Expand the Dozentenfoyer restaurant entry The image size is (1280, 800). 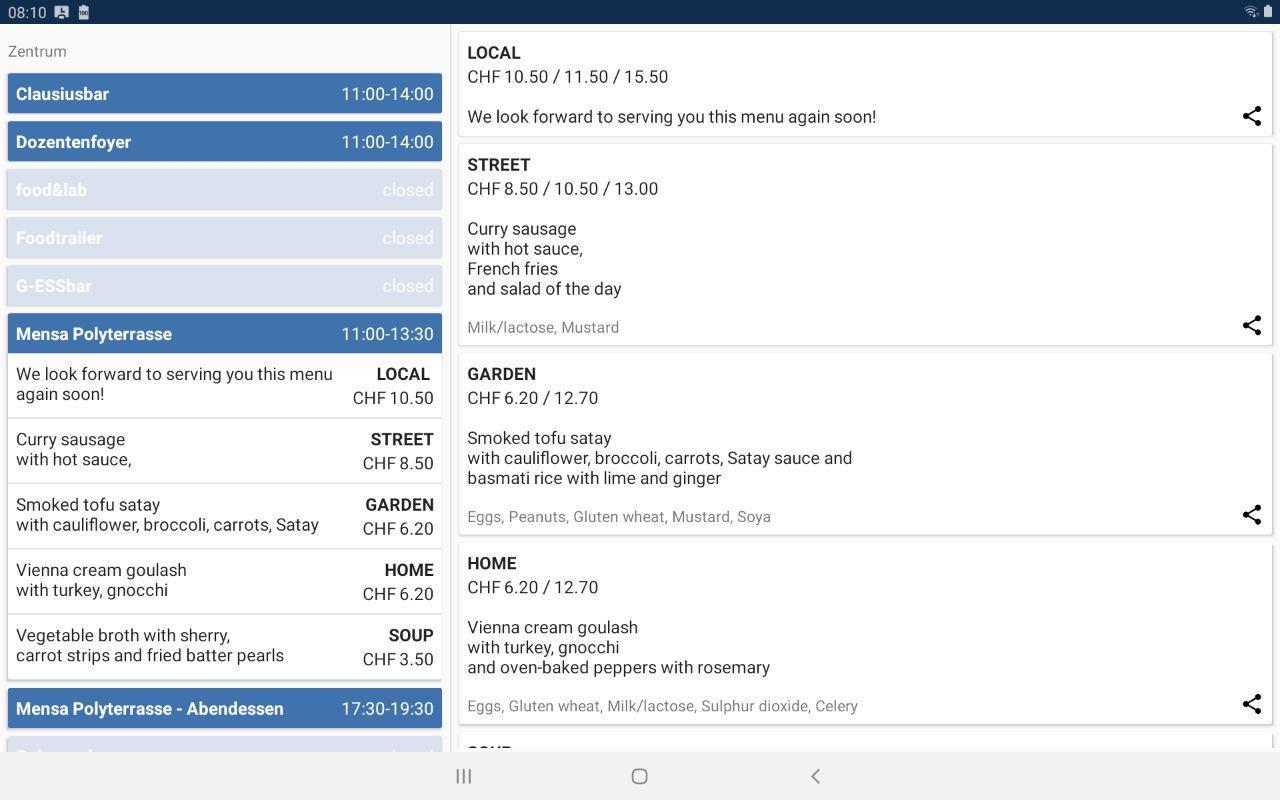224,142
